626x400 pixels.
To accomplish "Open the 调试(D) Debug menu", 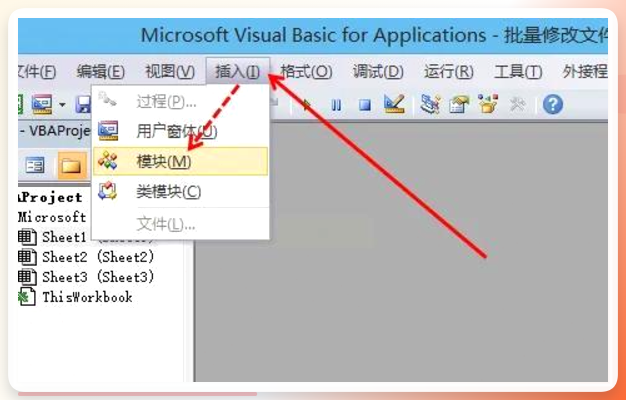I will point(378,72).
